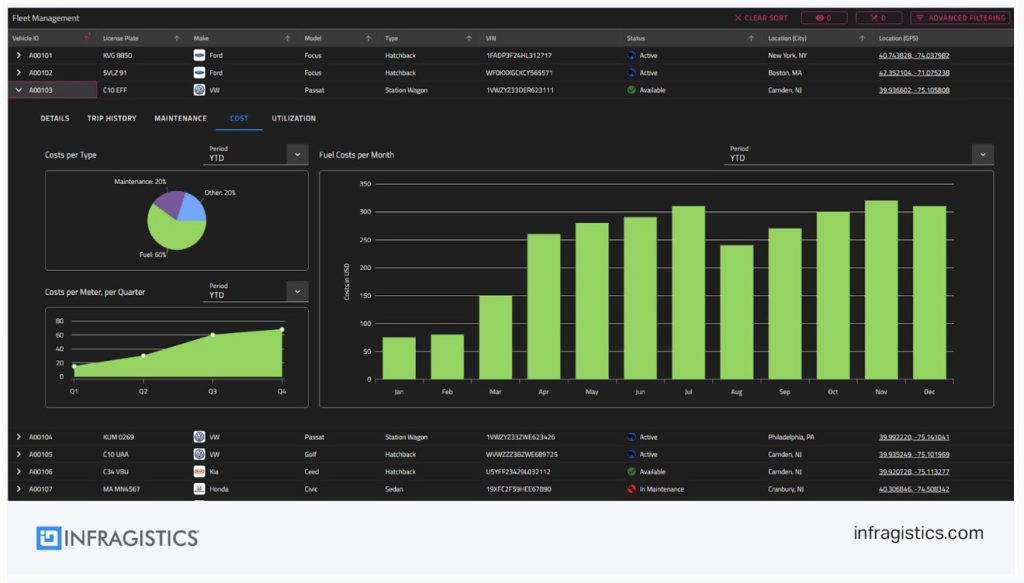Click the In Maintenance status icon for A00107

632,489
